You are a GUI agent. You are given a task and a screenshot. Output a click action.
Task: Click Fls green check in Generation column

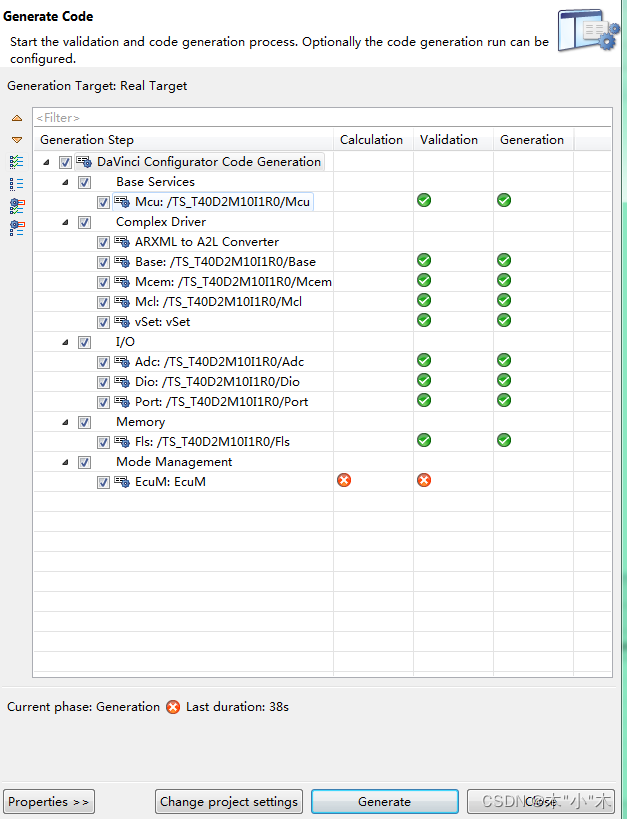pos(504,440)
